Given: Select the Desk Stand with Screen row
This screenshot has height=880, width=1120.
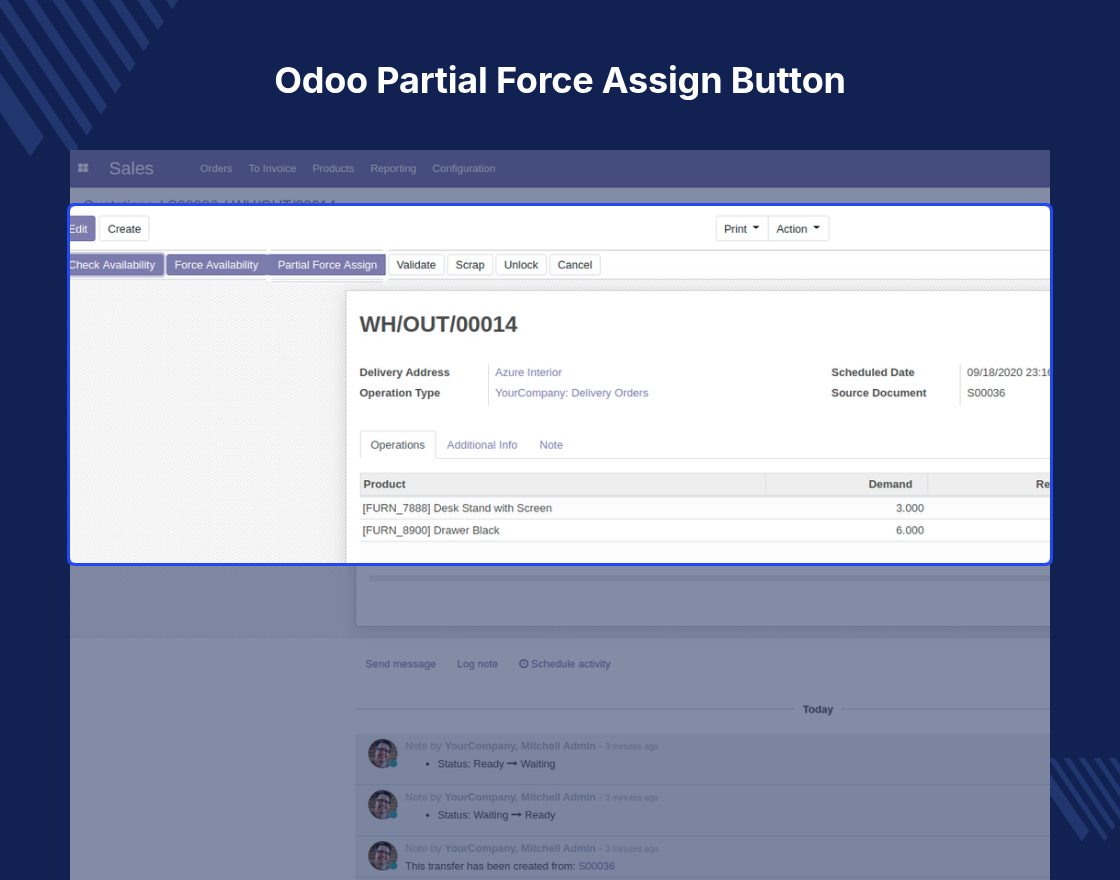Looking at the screenshot, I should click(x=704, y=508).
